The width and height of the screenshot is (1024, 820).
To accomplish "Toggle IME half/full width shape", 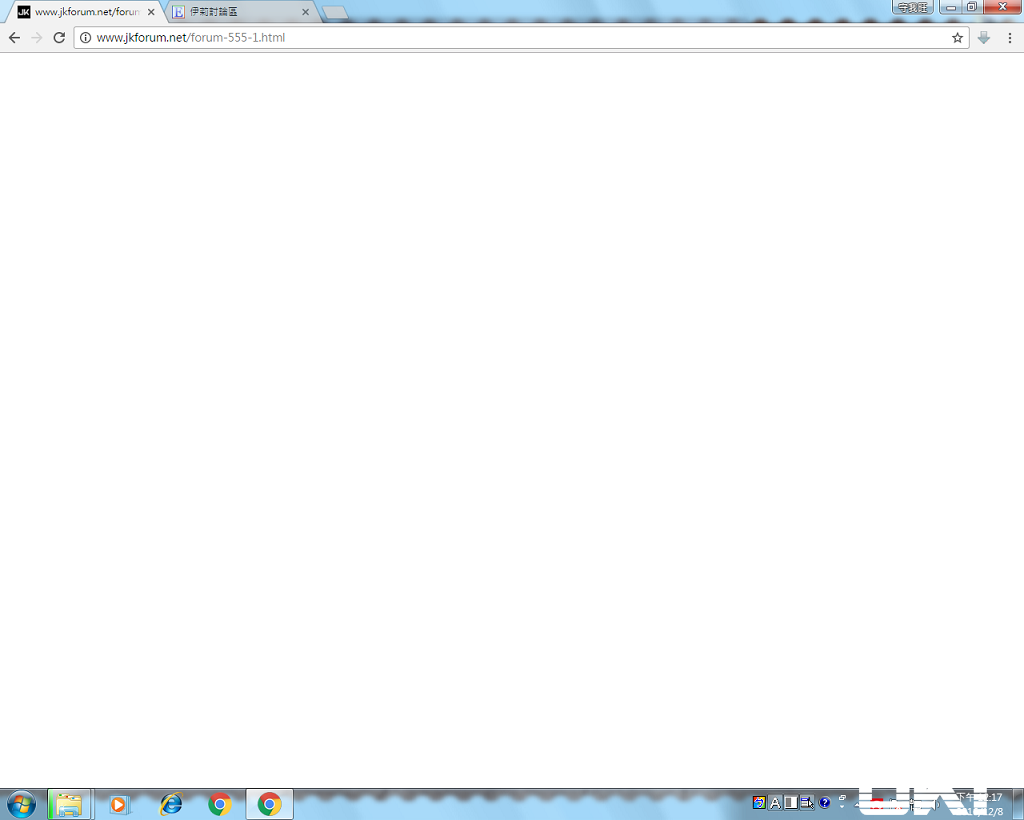I will [791, 802].
